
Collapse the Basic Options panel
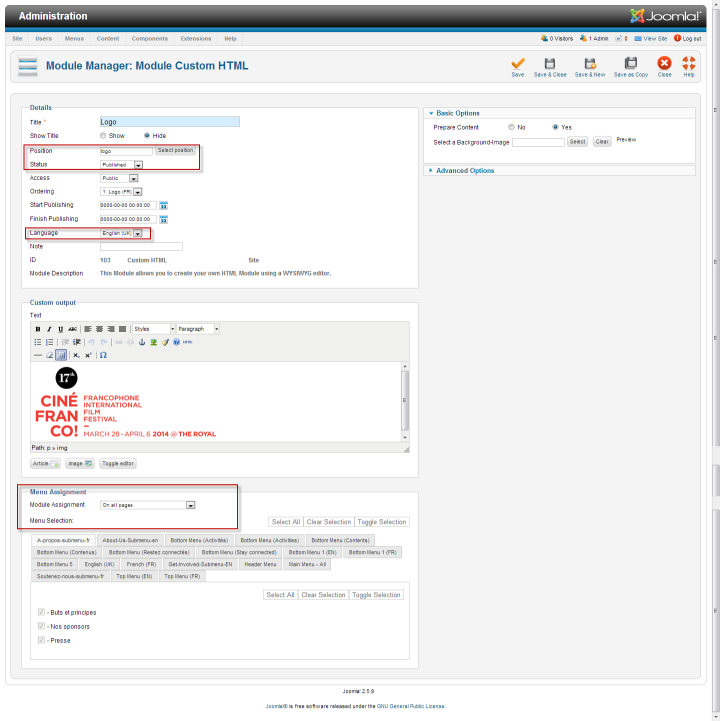[x=457, y=113]
